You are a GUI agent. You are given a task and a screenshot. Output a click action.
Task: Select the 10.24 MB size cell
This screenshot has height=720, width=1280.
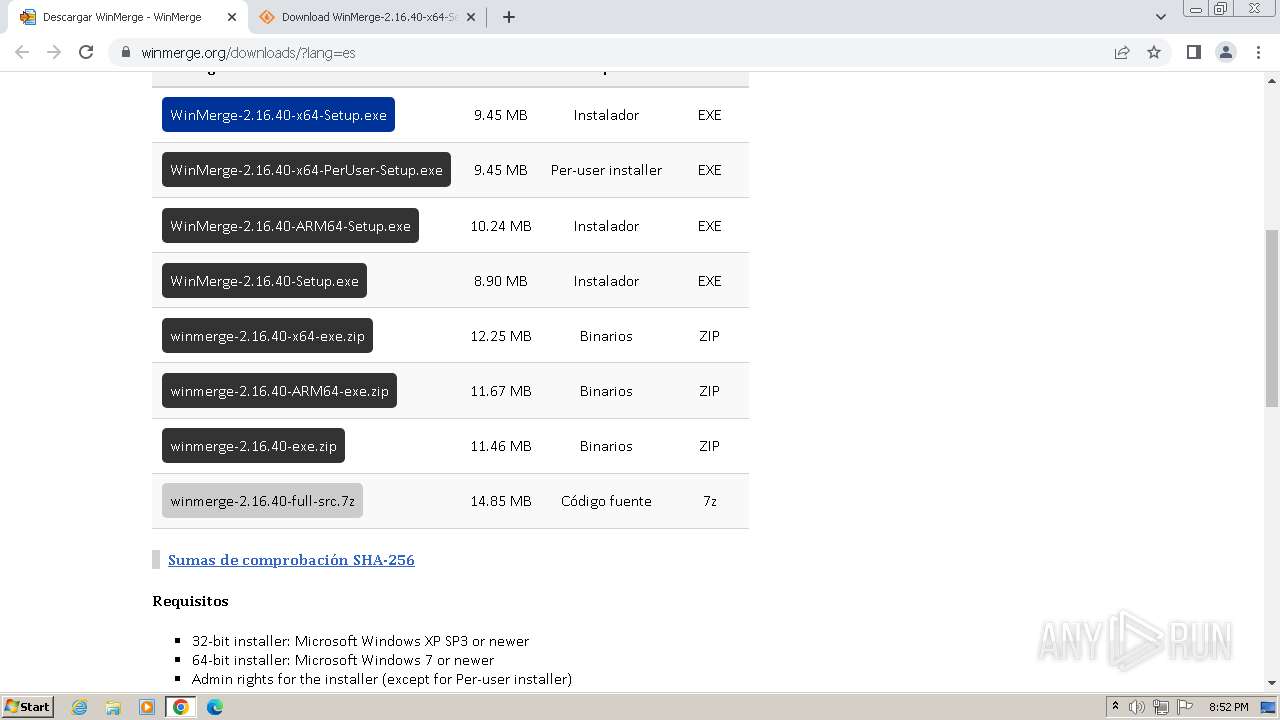click(x=501, y=226)
